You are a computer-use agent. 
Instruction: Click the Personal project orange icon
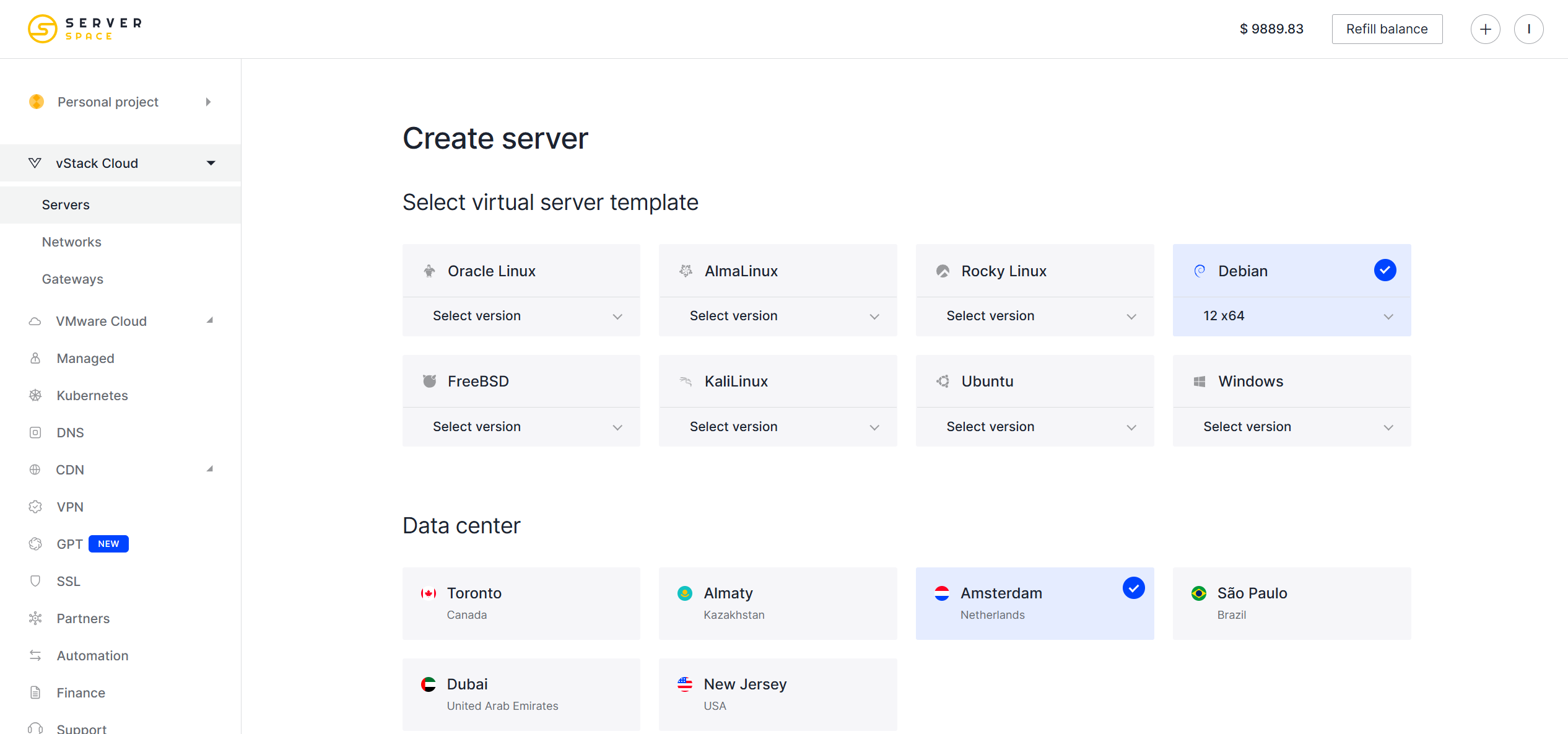[37, 102]
